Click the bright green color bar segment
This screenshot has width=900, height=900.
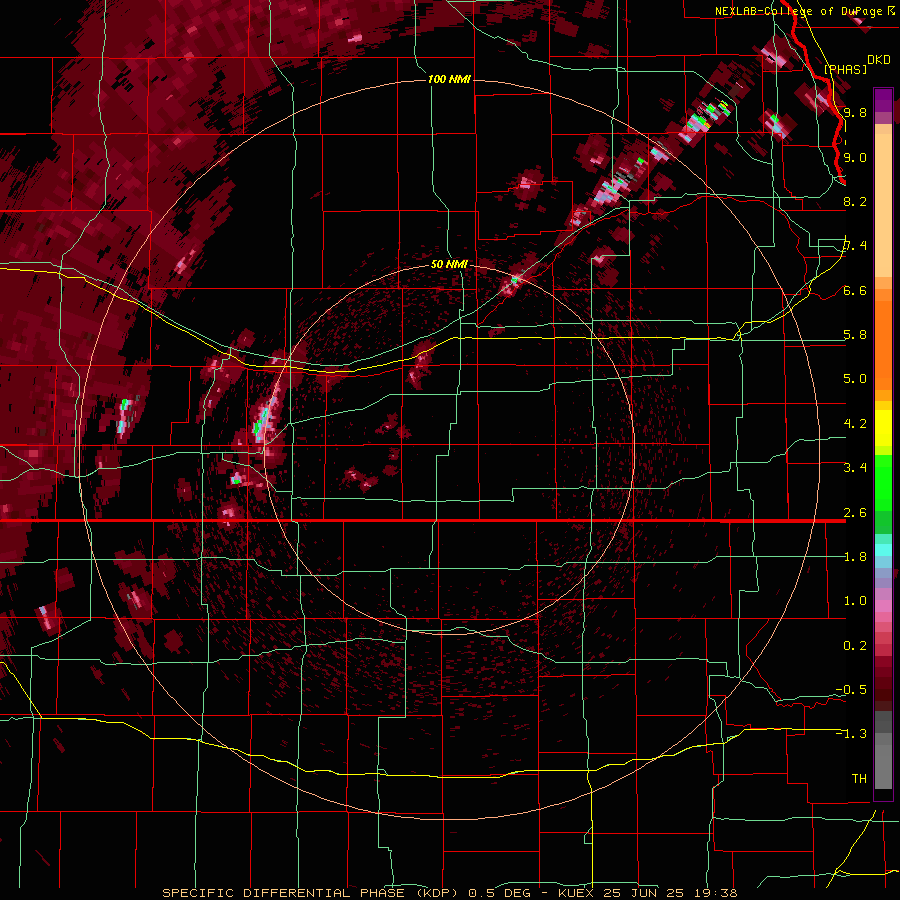(883, 481)
